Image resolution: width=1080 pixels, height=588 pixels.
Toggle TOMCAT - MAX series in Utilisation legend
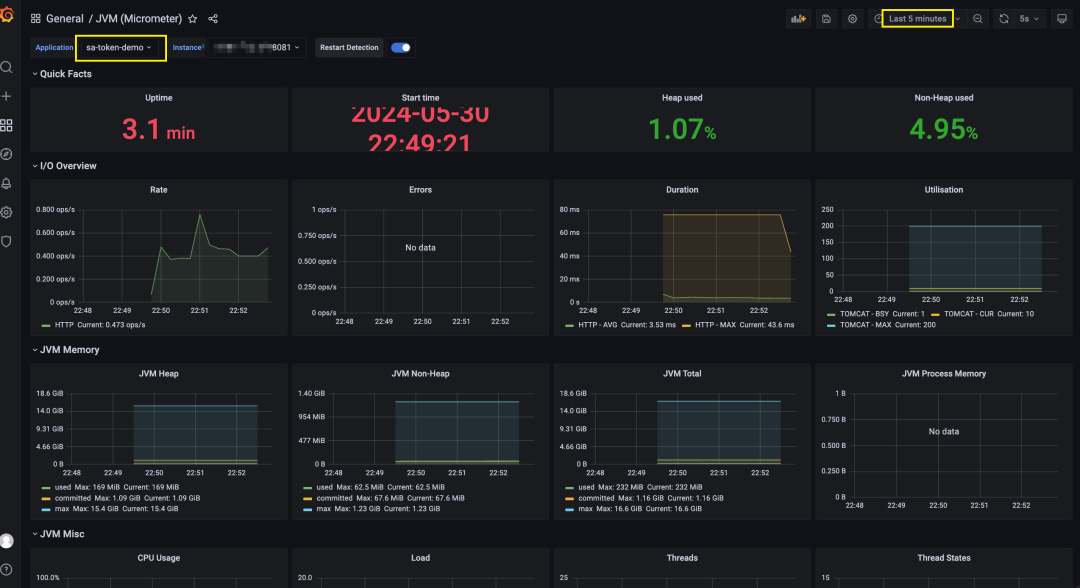[882, 325]
